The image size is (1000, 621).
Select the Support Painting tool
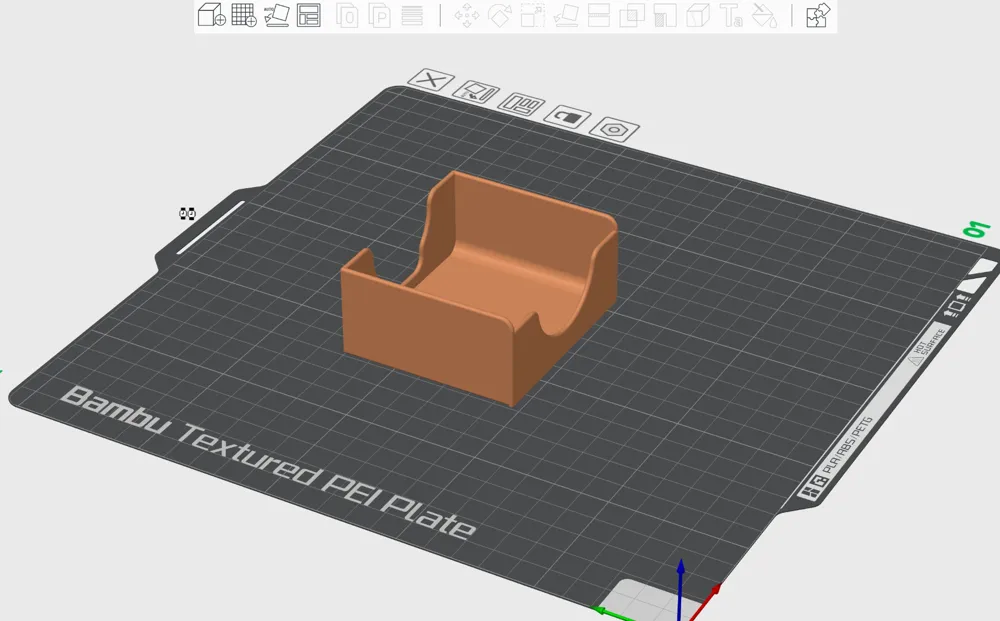664,15
